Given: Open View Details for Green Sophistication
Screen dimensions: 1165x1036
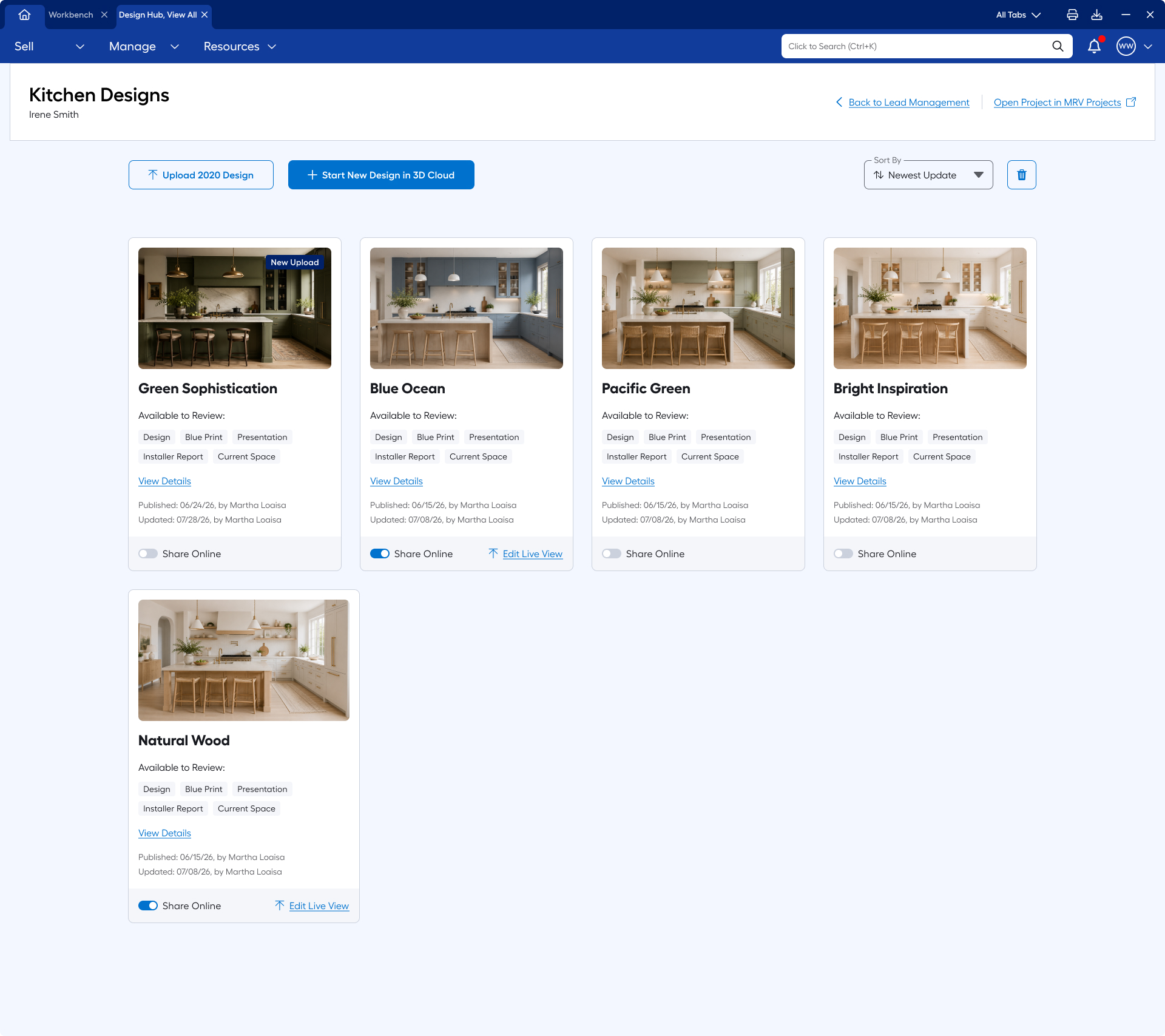Looking at the screenshot, I should (x=164, y=481).
